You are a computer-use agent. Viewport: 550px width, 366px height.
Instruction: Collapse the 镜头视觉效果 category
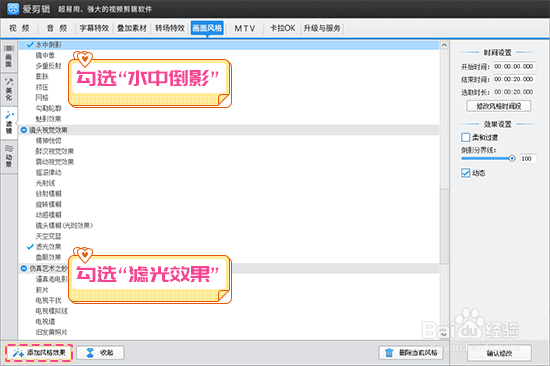click(24, 130)
